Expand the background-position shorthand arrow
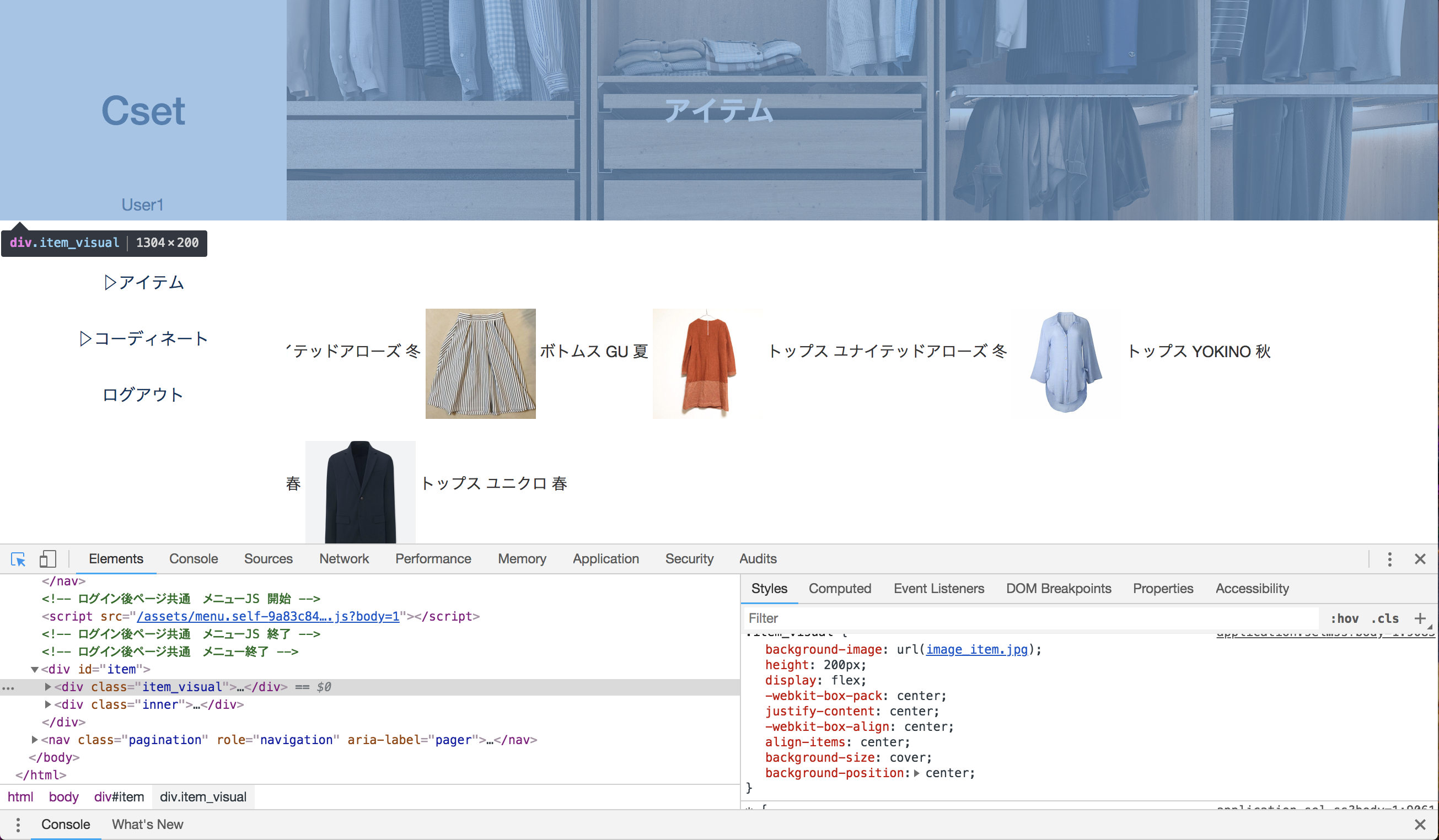 916,773
